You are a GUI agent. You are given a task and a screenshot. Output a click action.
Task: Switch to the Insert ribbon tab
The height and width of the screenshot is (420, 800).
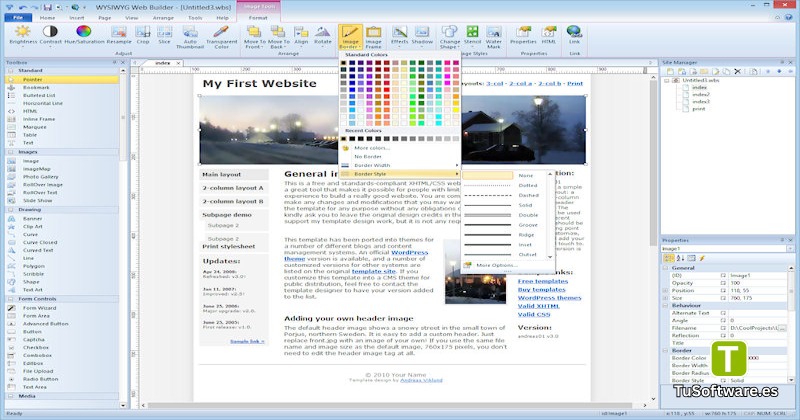pyautogui.click(x=77, y=17)
